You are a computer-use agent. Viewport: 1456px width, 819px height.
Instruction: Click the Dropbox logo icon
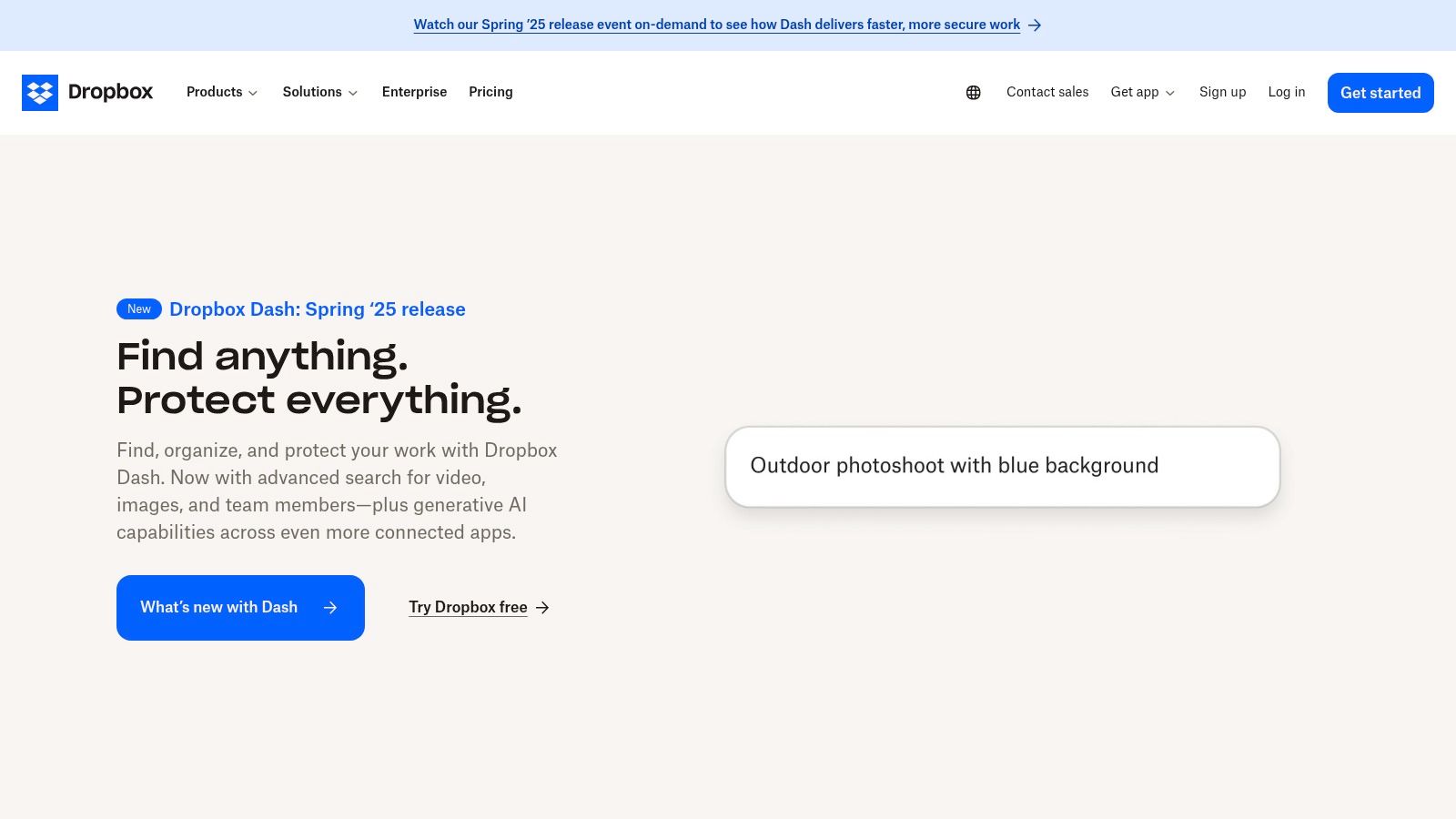40,93
